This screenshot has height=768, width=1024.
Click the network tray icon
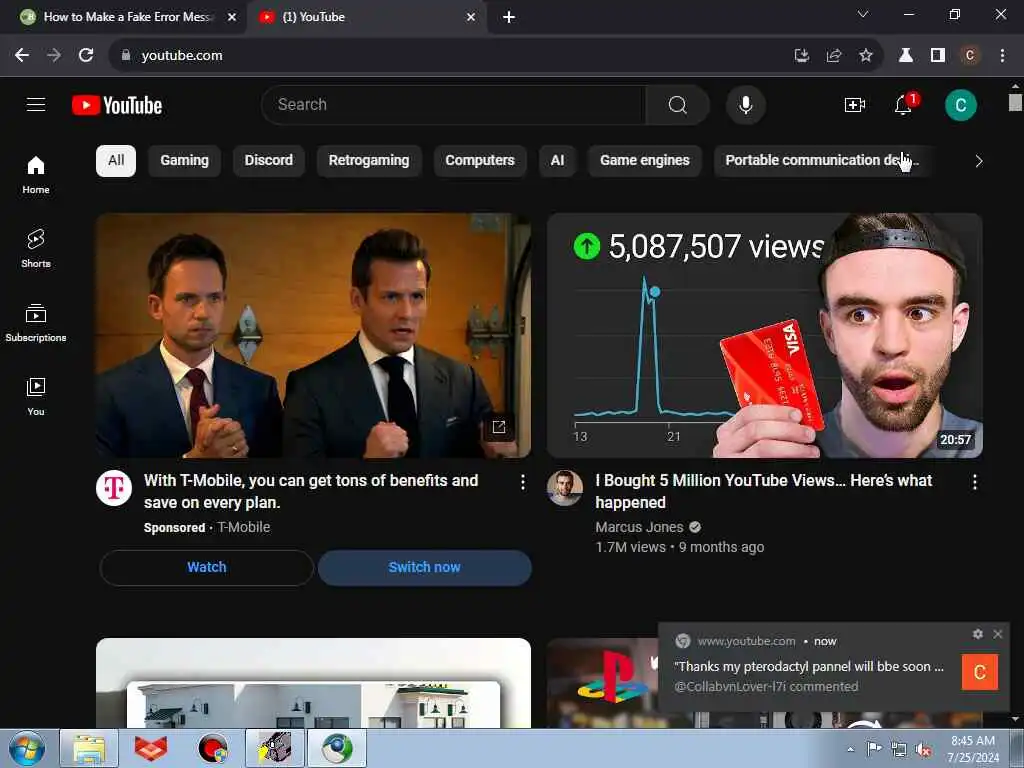[x=899, y=750]
